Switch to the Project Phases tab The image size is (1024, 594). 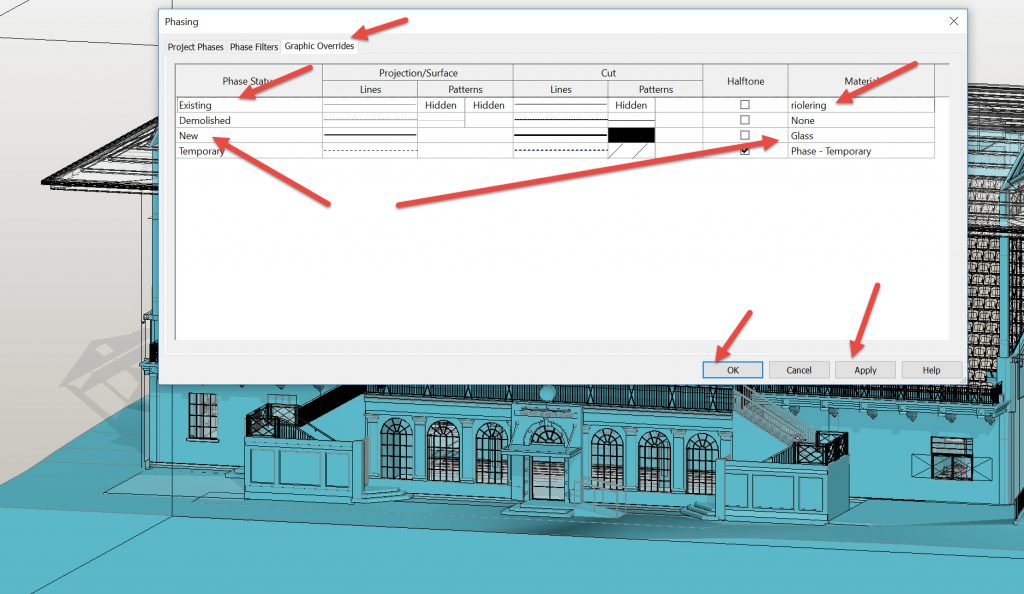pos(195,47)
